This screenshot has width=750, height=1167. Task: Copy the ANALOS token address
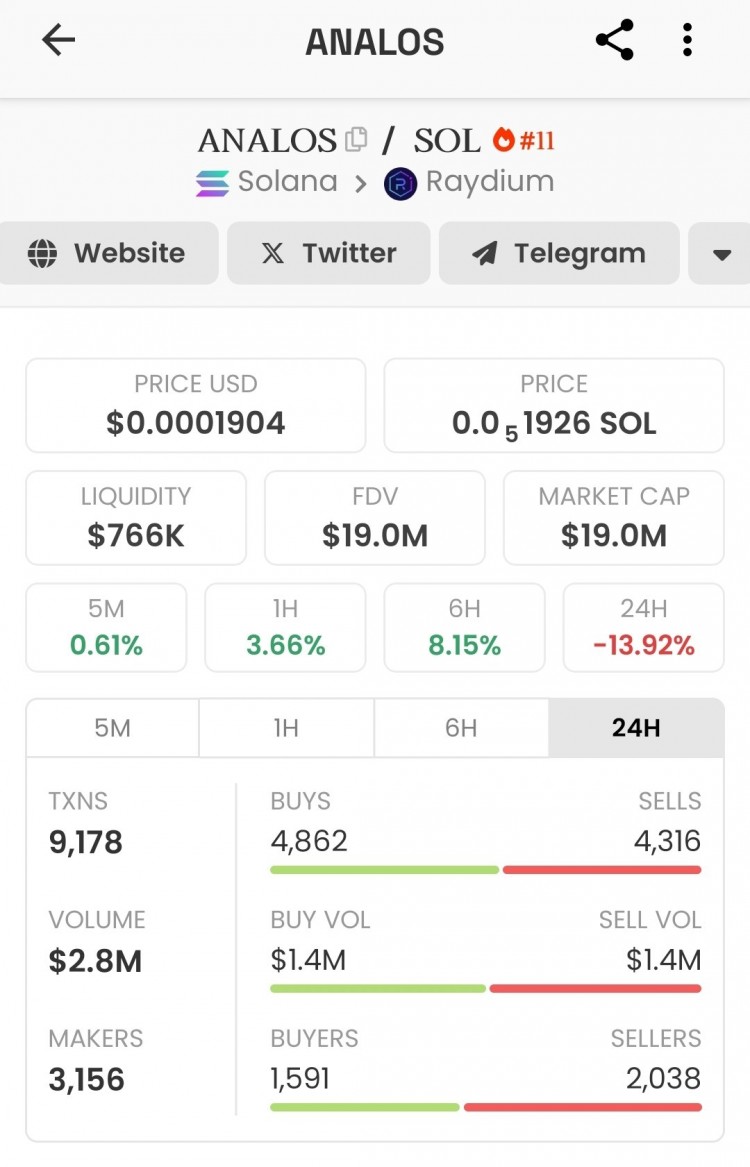(356, 140)
